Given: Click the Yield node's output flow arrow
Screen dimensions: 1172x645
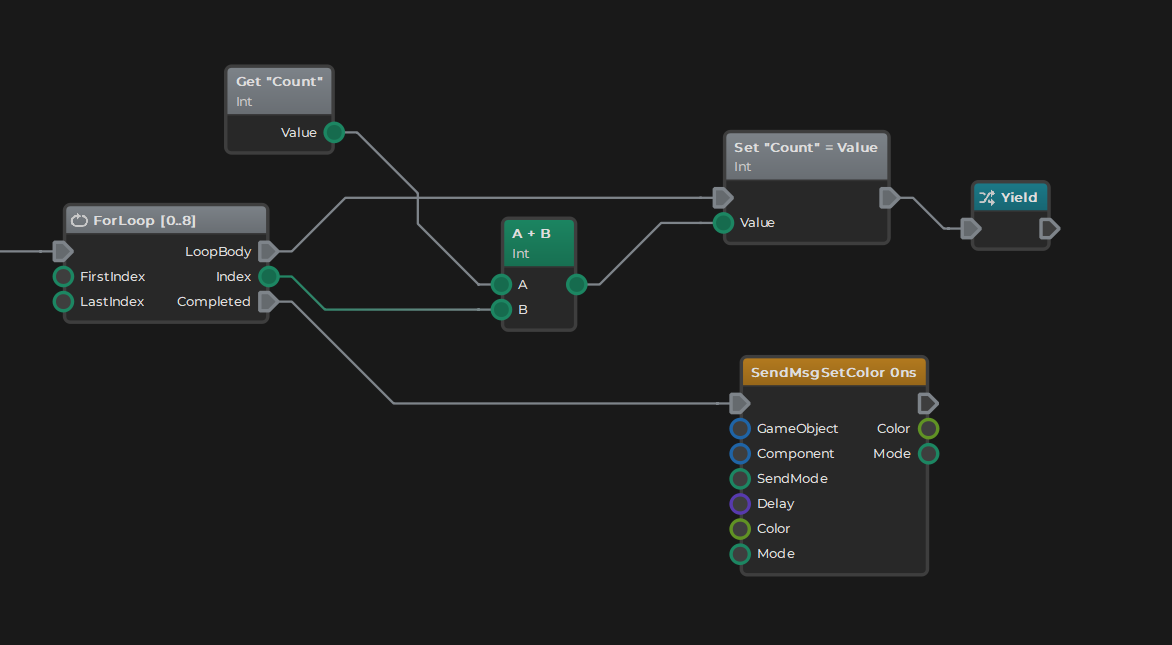Looking at the screenshot, I should point(1049,229).
